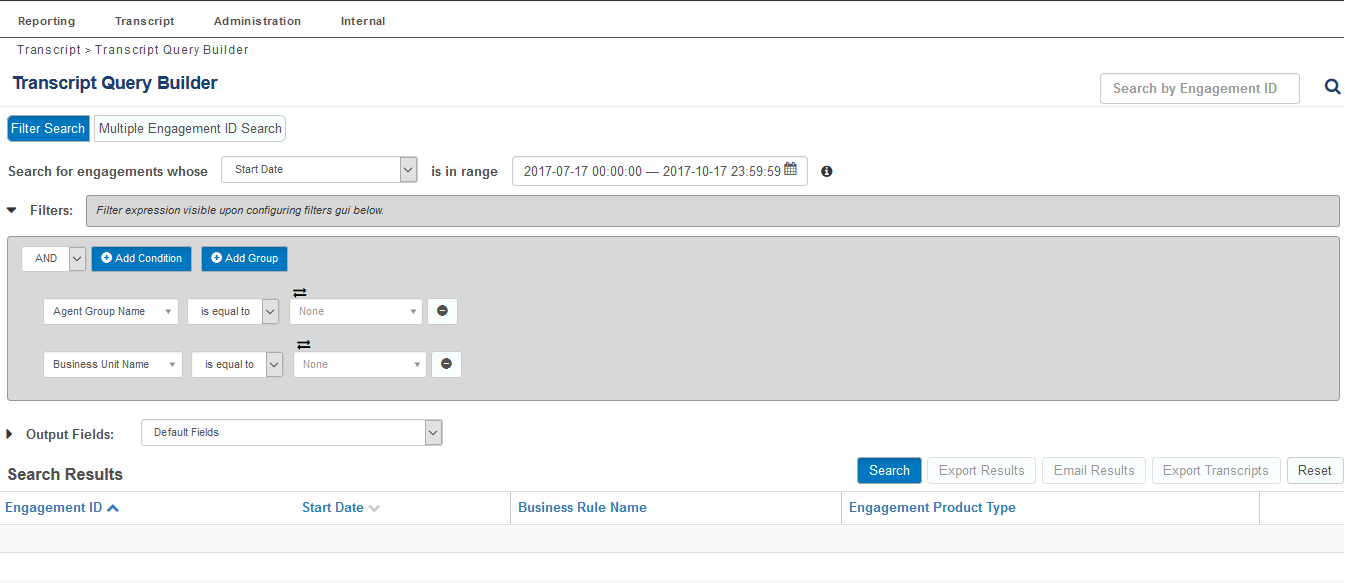Click the info icon beside date range
The image size is (1345, 583).
coord(827,171)
